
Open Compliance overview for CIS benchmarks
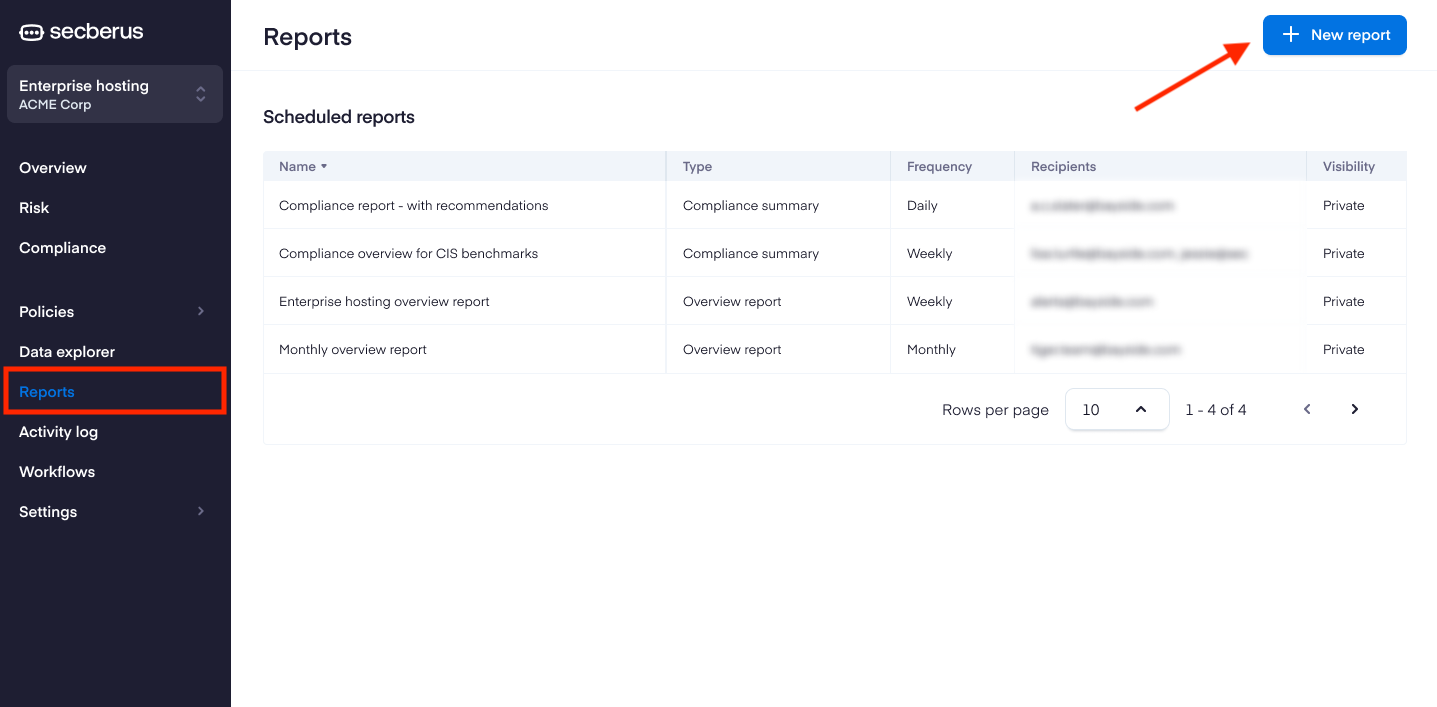click(x=408, y=254)
